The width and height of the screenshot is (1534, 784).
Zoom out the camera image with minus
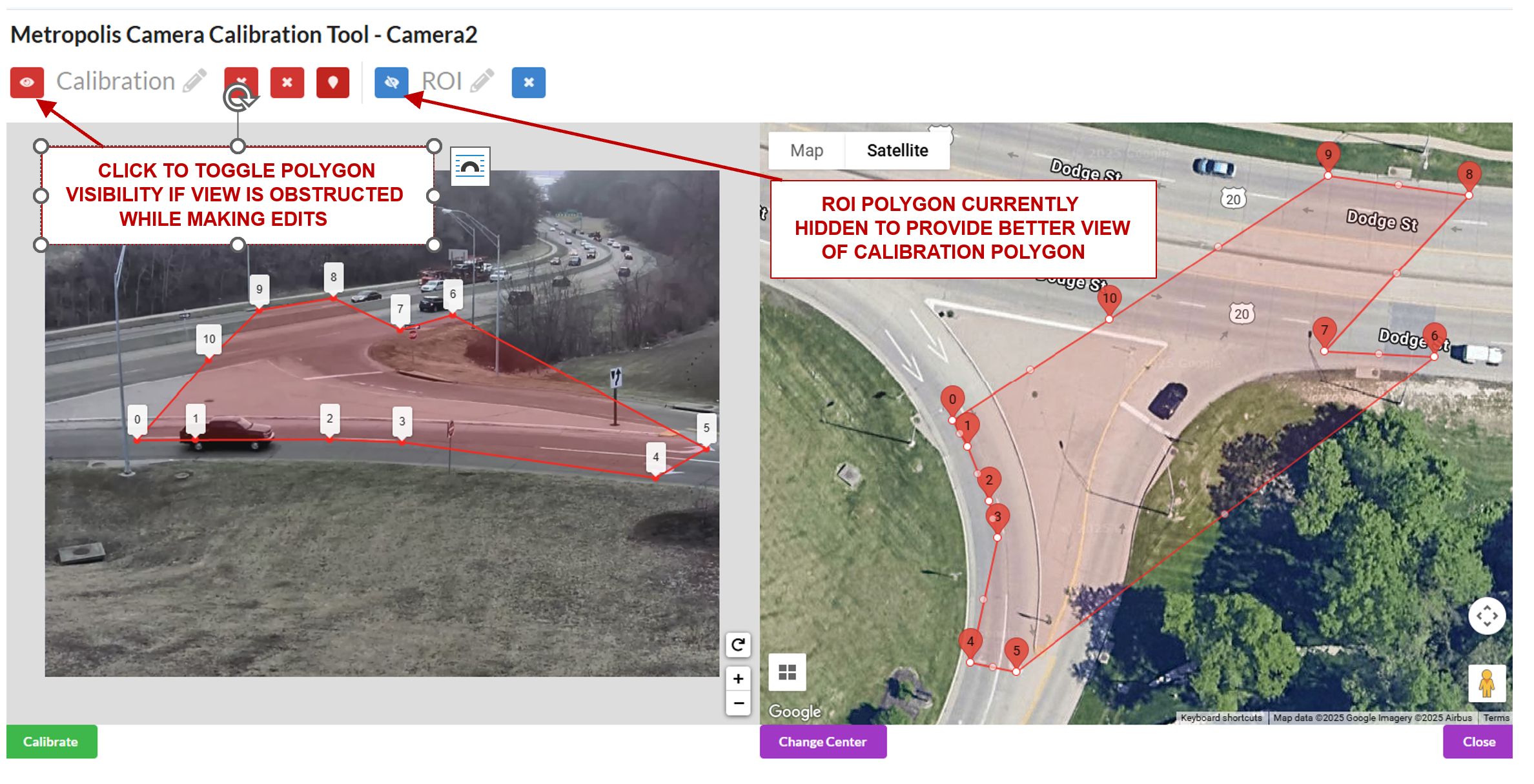[738, 703]
